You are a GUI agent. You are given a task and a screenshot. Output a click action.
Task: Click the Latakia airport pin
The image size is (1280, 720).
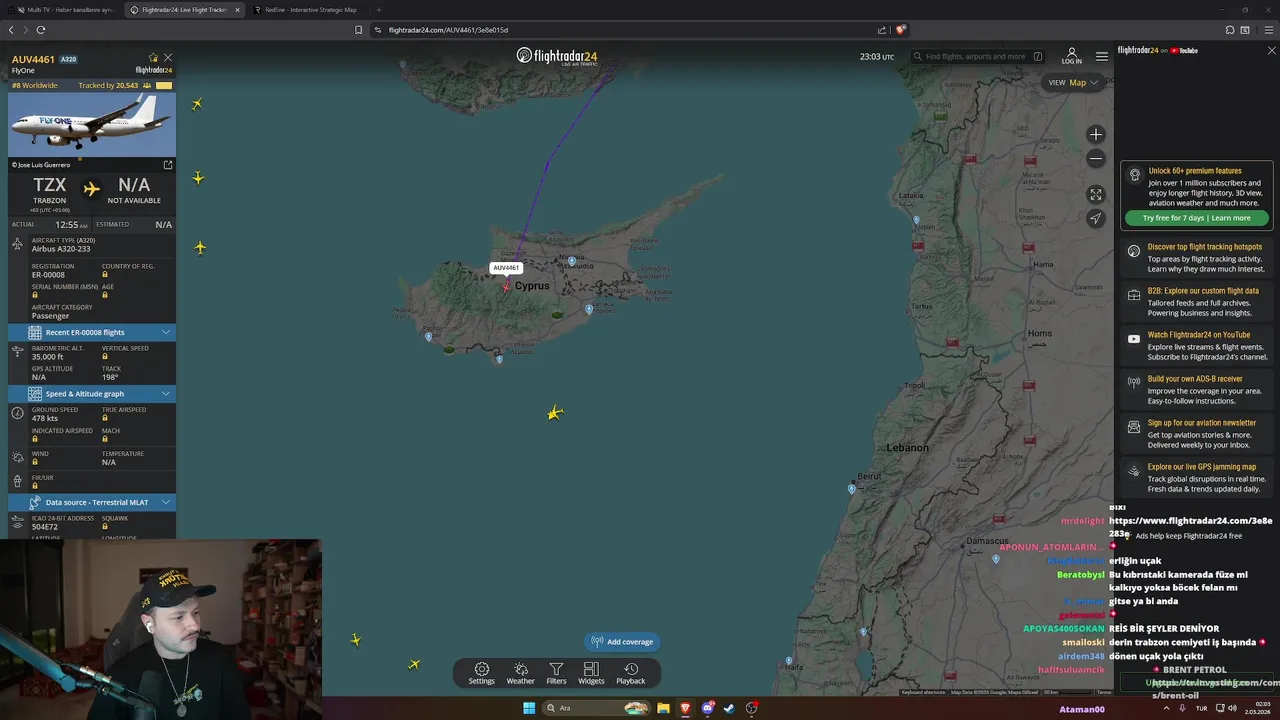[916, 219]
